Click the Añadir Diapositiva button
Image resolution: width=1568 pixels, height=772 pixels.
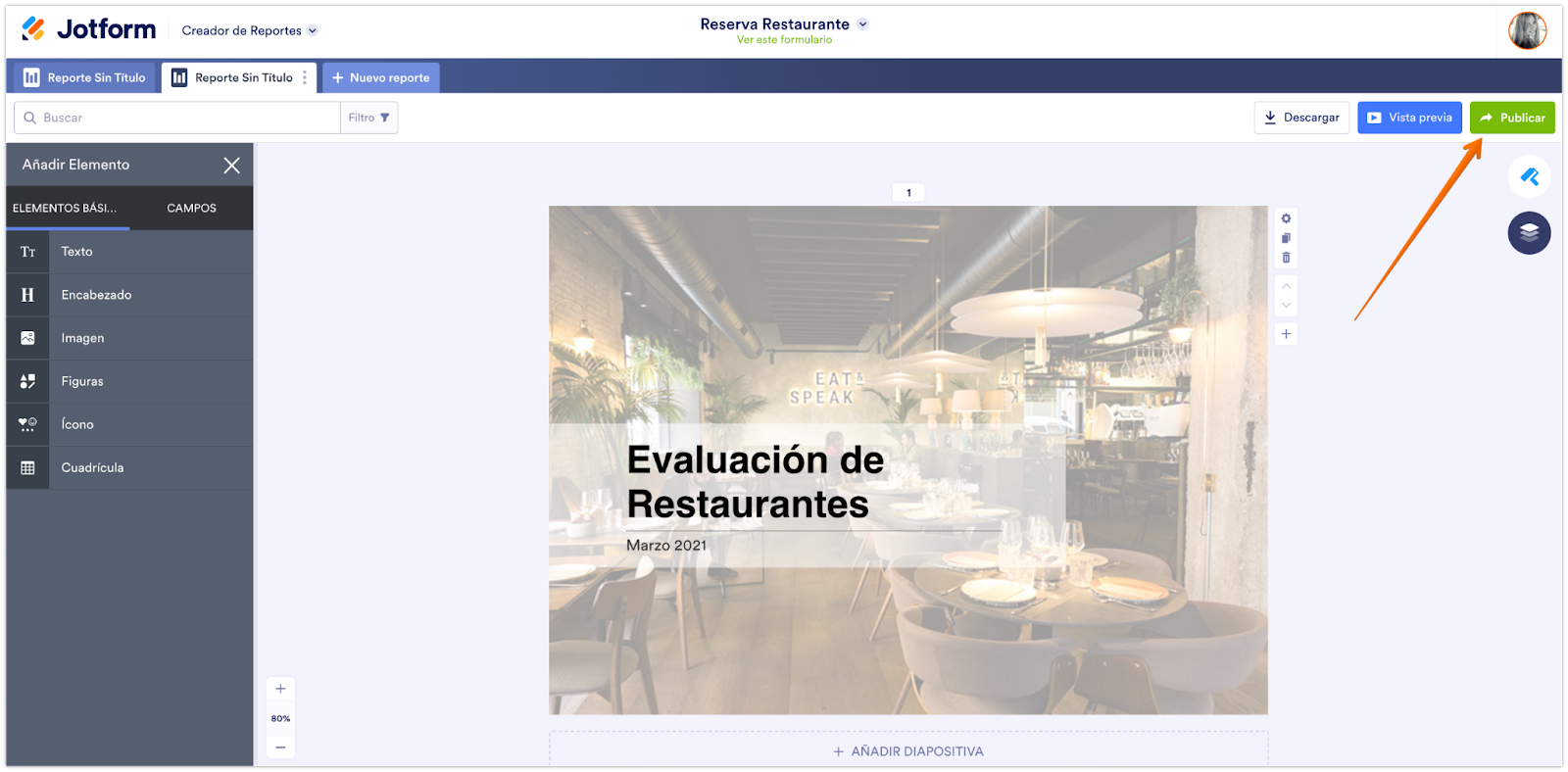[908, 750]
